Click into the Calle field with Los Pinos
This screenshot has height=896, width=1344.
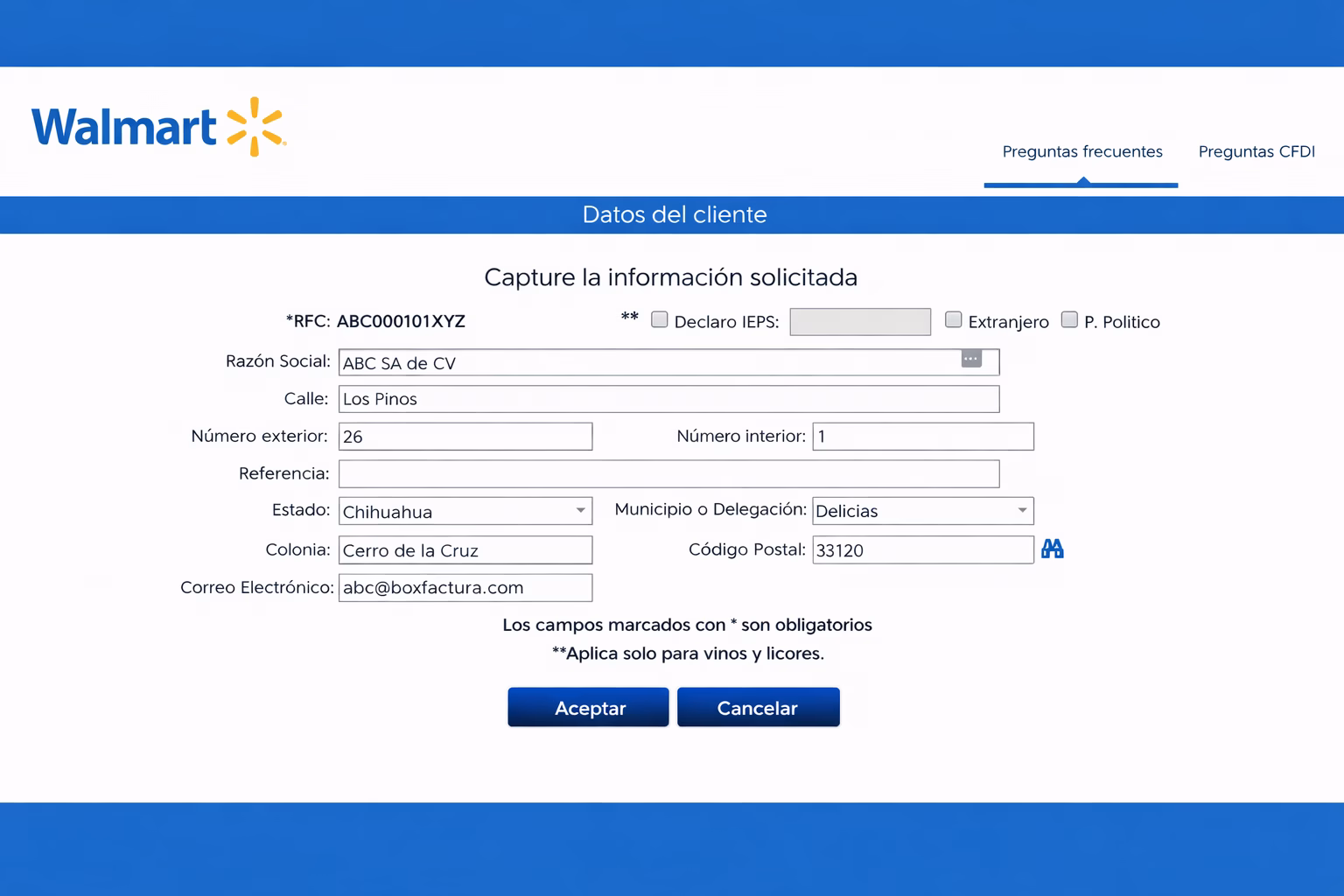[669, 399]
